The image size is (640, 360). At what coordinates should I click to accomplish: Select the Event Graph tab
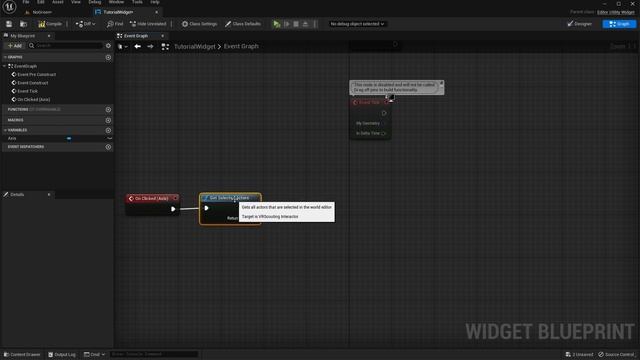[136, 36]
